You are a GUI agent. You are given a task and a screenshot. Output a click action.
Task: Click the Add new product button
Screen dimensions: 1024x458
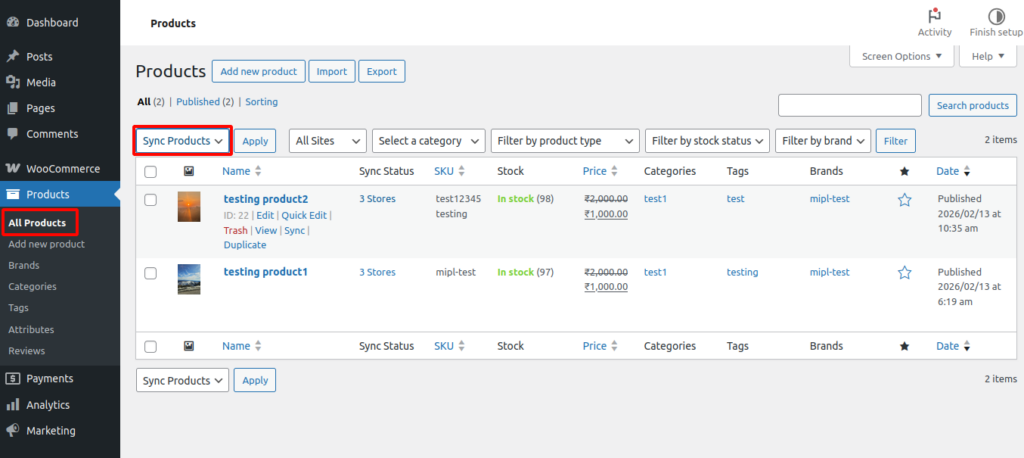point(258,71)
